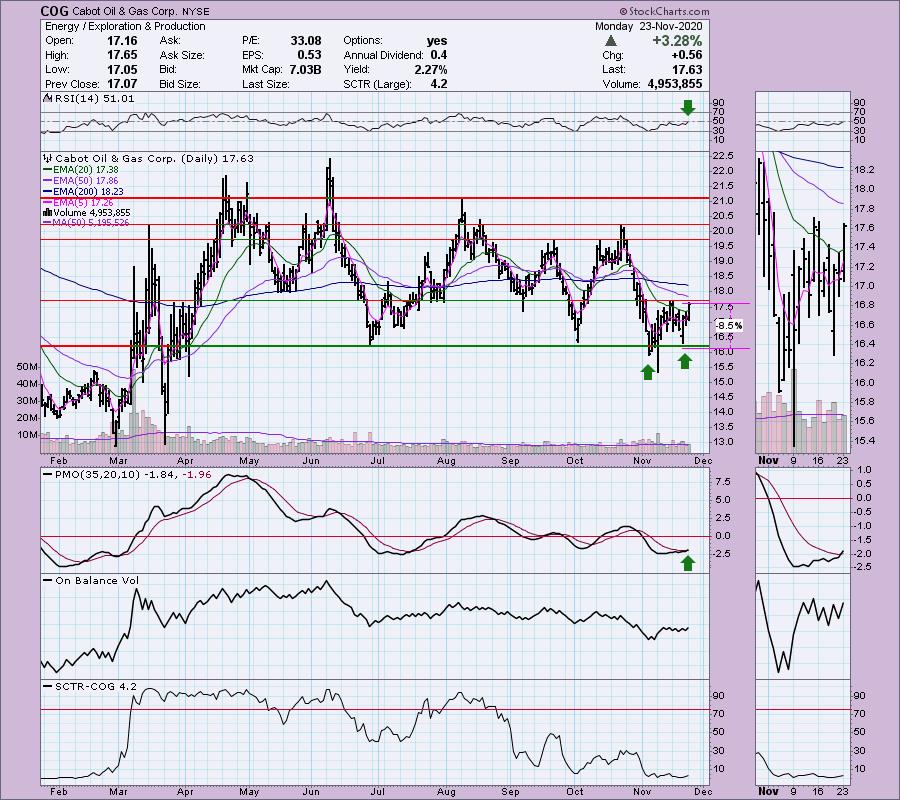900x800 pixels.
Task: Click the date Monday 23-Nov-2020
Action: point(648,26)
